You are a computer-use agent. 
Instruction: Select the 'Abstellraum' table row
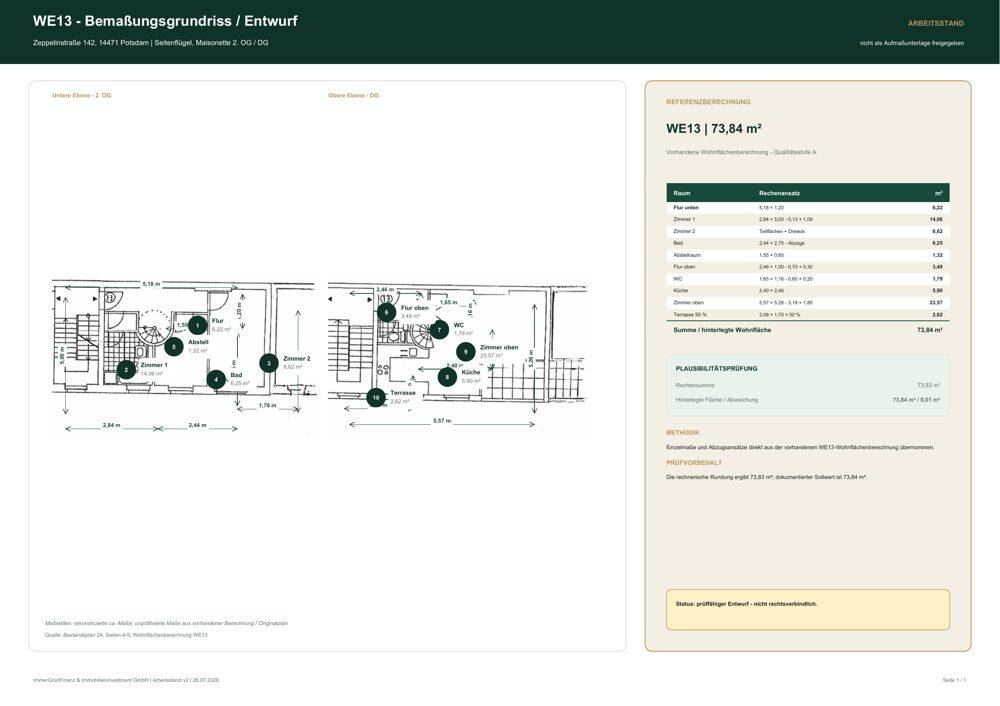click(x=808, y=255)
